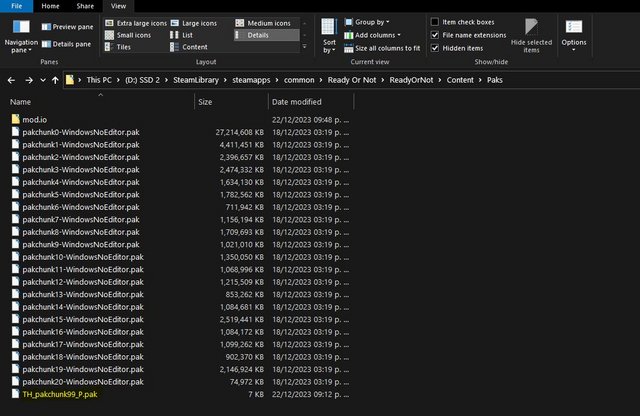This screenshot has height=416, width=640.
Task: Switch layout to Medium icons
Action: click(263, 23)
